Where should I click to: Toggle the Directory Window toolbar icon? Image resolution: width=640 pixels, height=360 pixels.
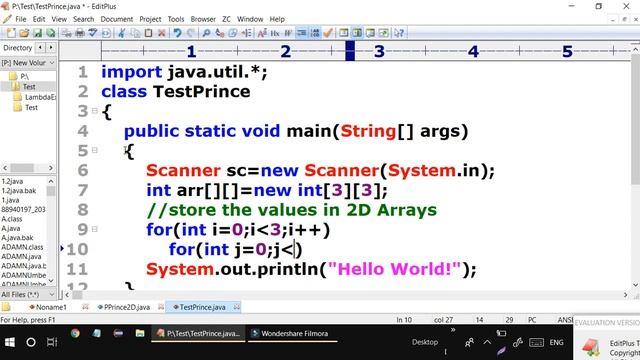tap(344, 33)
